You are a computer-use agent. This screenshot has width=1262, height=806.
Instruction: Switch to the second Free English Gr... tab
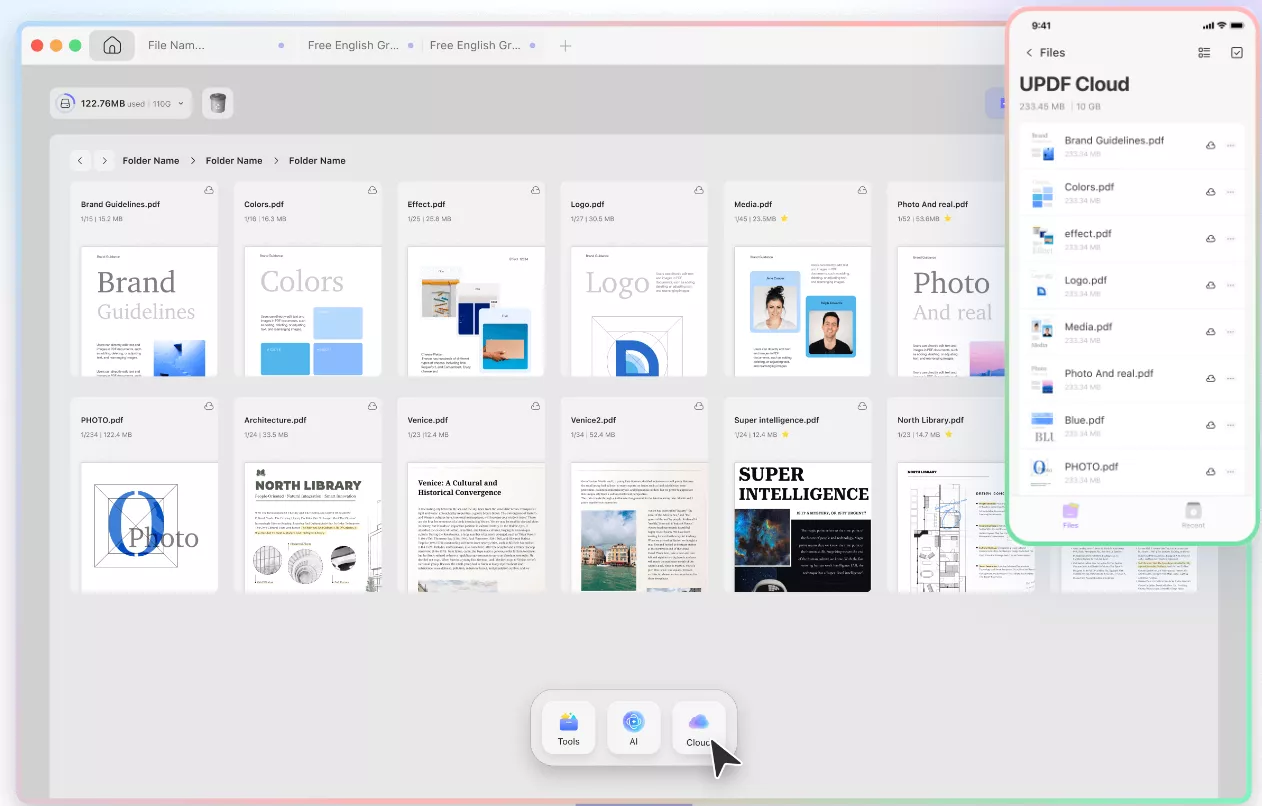pyautogui.click(x=475, y=46)
